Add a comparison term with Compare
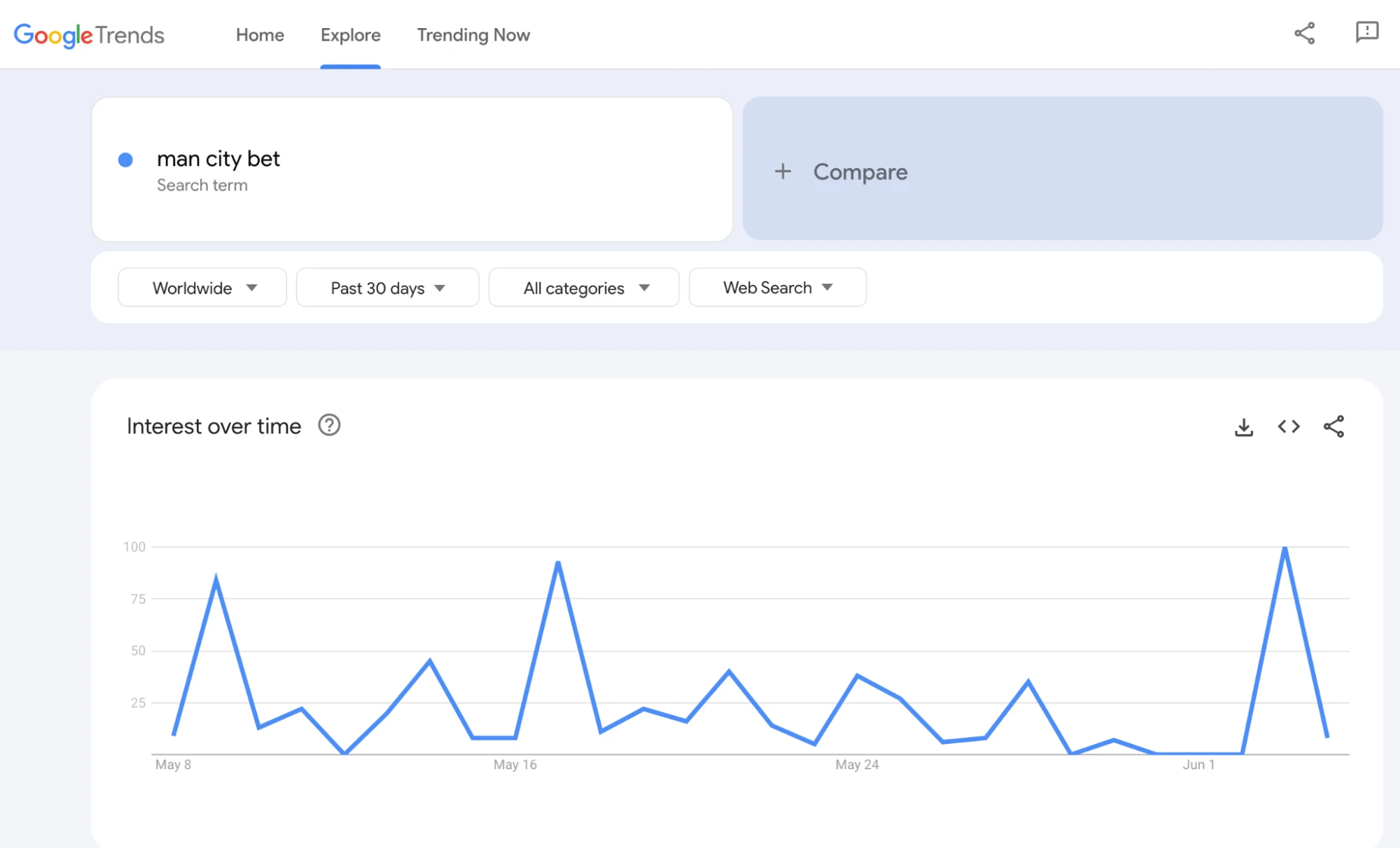 [1062, 169]
